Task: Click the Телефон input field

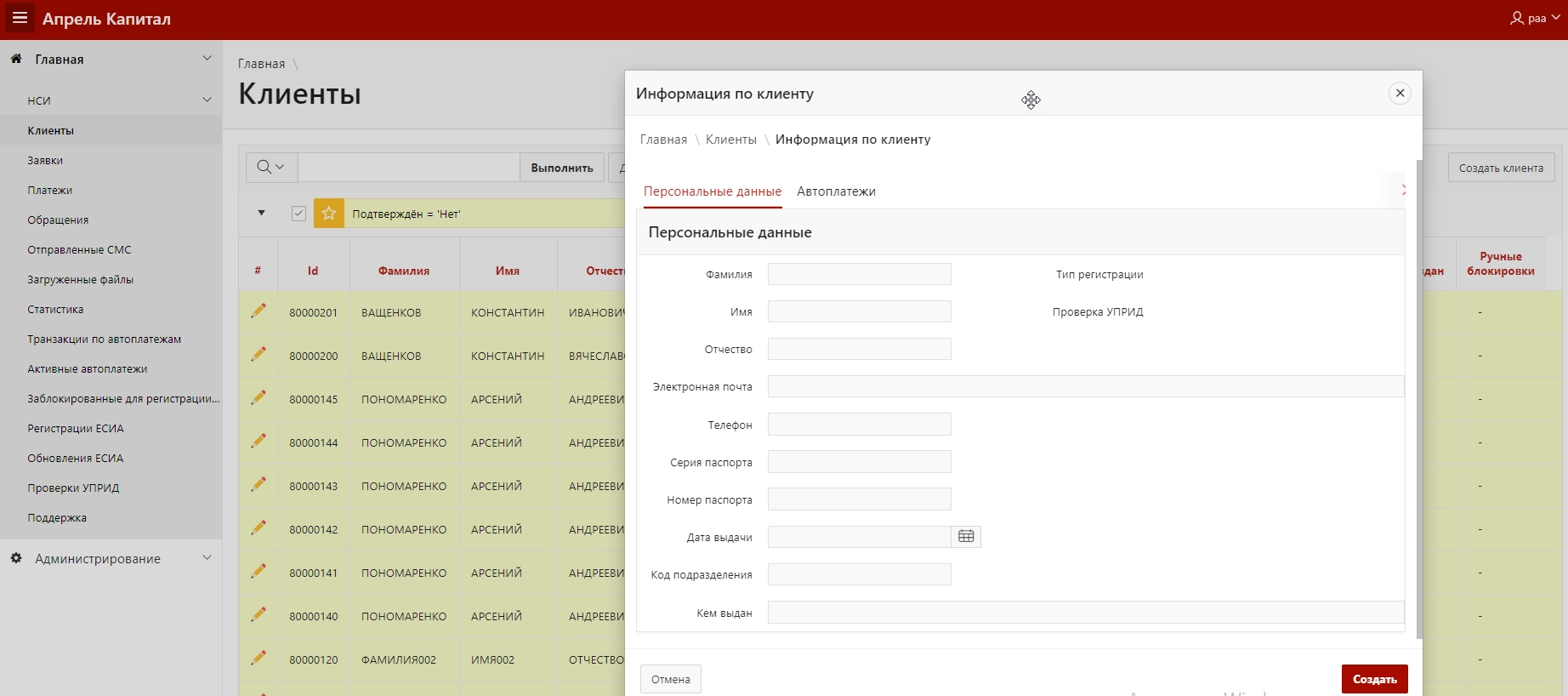Action: click(x=859, y=424)
